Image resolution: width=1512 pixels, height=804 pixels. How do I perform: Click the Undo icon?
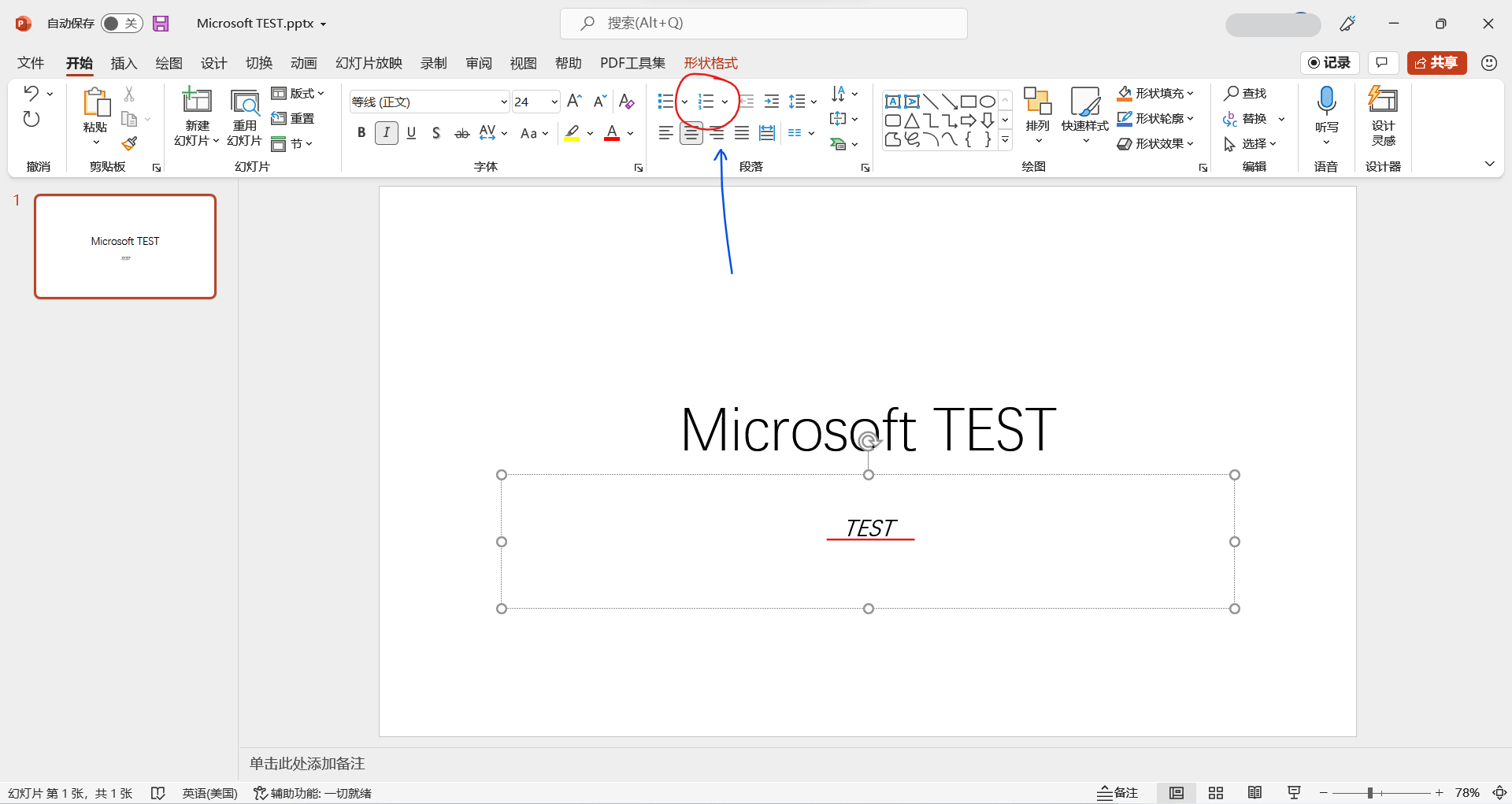(x=31, y=93)
